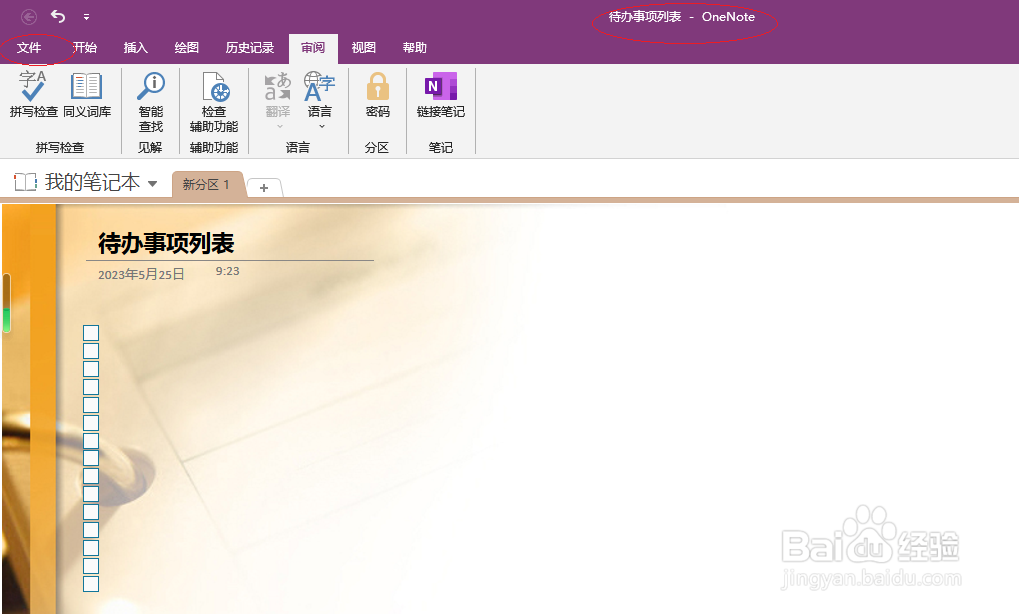Check the second to-do checkbox
Viewport: 1019px width, 614px height.
pos(91,351)
